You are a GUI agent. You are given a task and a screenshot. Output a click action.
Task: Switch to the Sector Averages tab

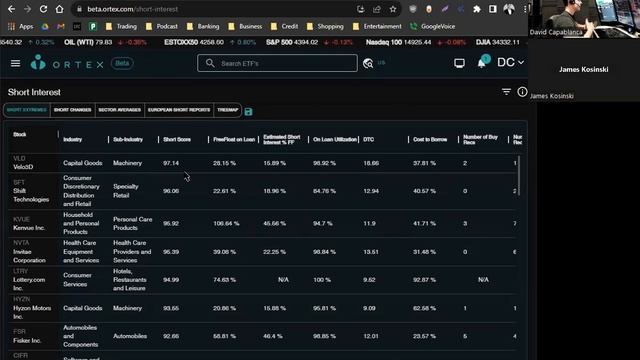click(x=120, y=110)
